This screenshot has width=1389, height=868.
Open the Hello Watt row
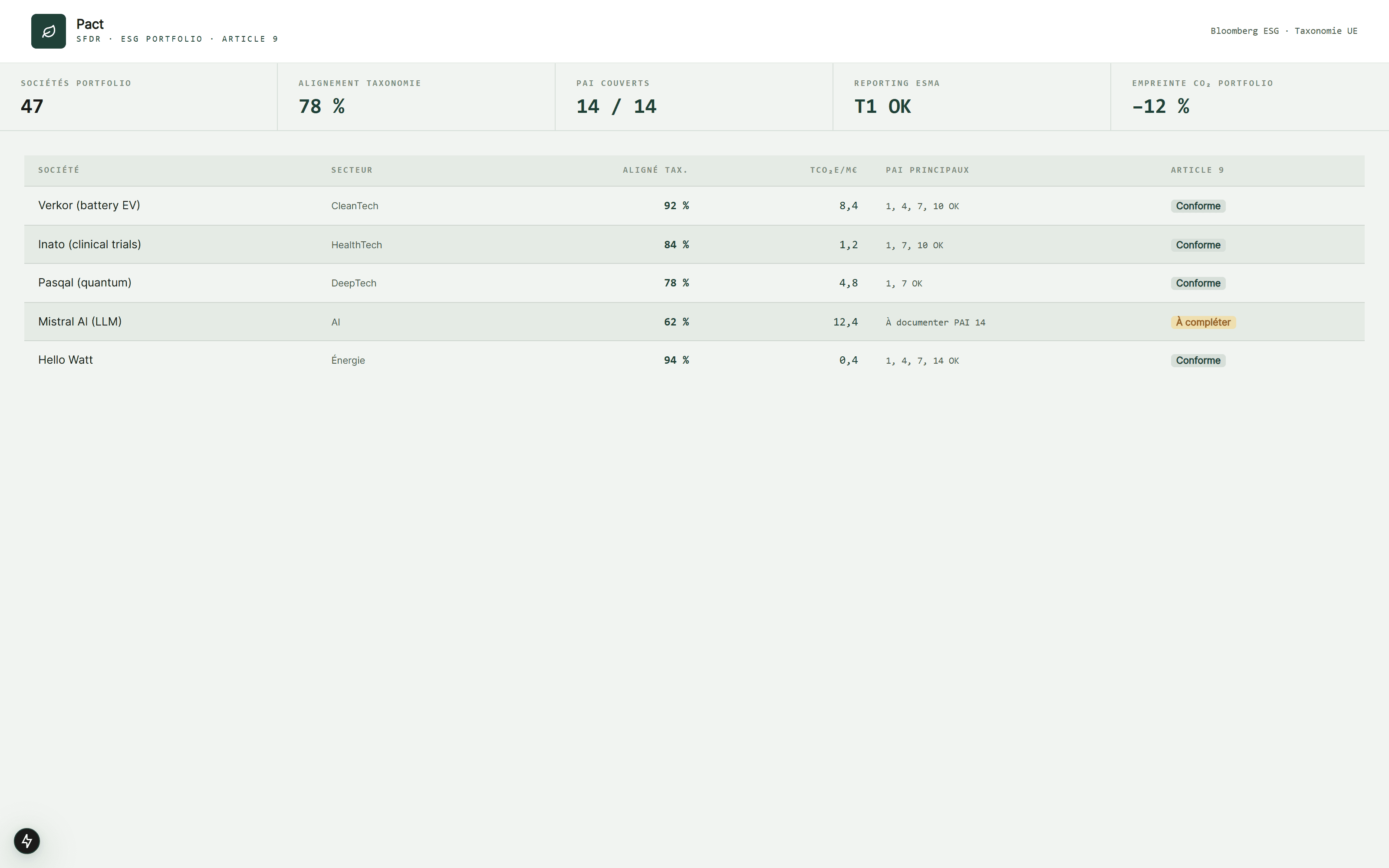[x=694, y=361]
